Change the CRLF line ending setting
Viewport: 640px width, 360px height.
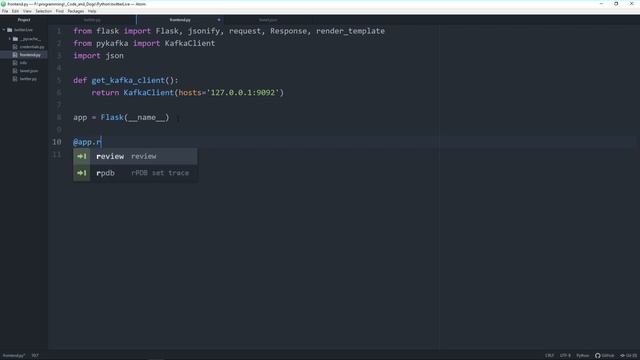[x=549, y=356]
